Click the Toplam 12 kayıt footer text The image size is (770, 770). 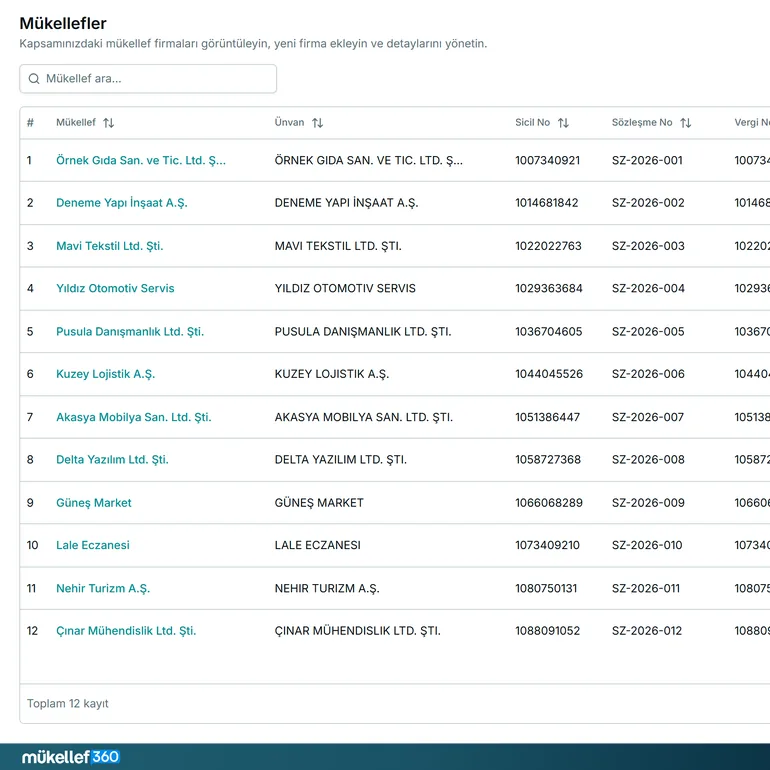(x=68, y=704)
